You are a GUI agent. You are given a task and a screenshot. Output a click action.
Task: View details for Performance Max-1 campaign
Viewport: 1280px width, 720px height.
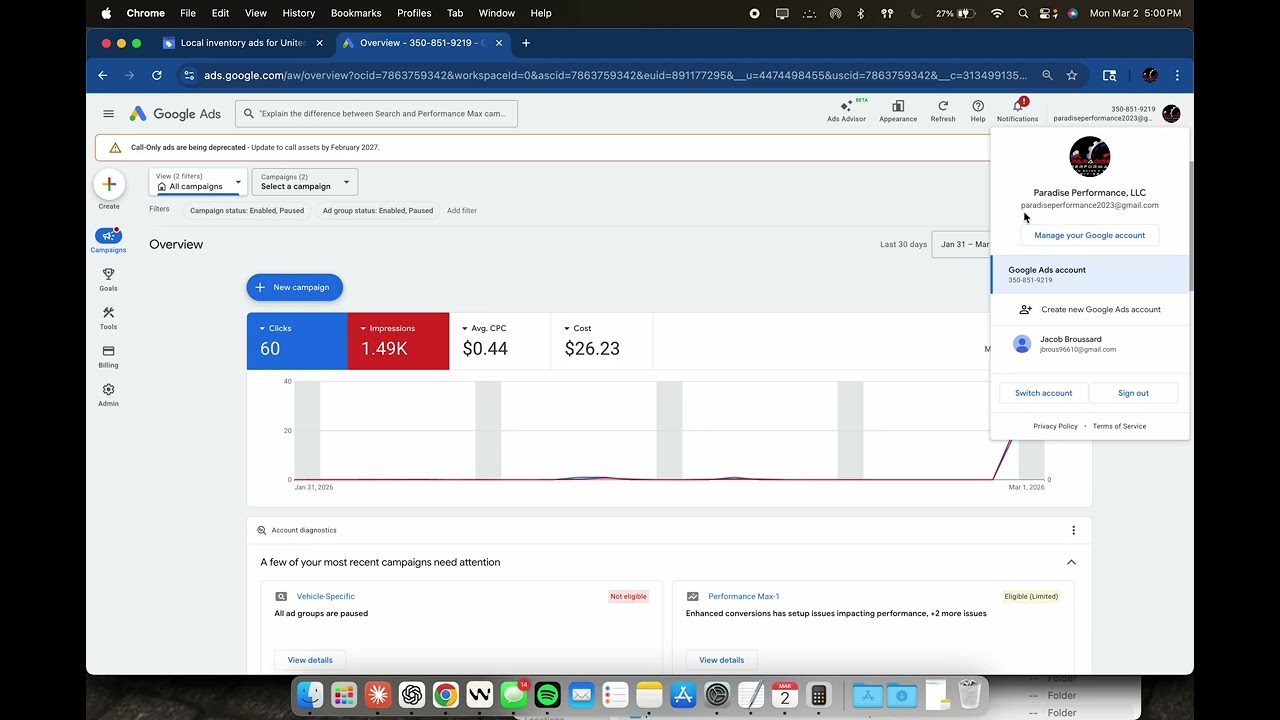click(721, 660)
